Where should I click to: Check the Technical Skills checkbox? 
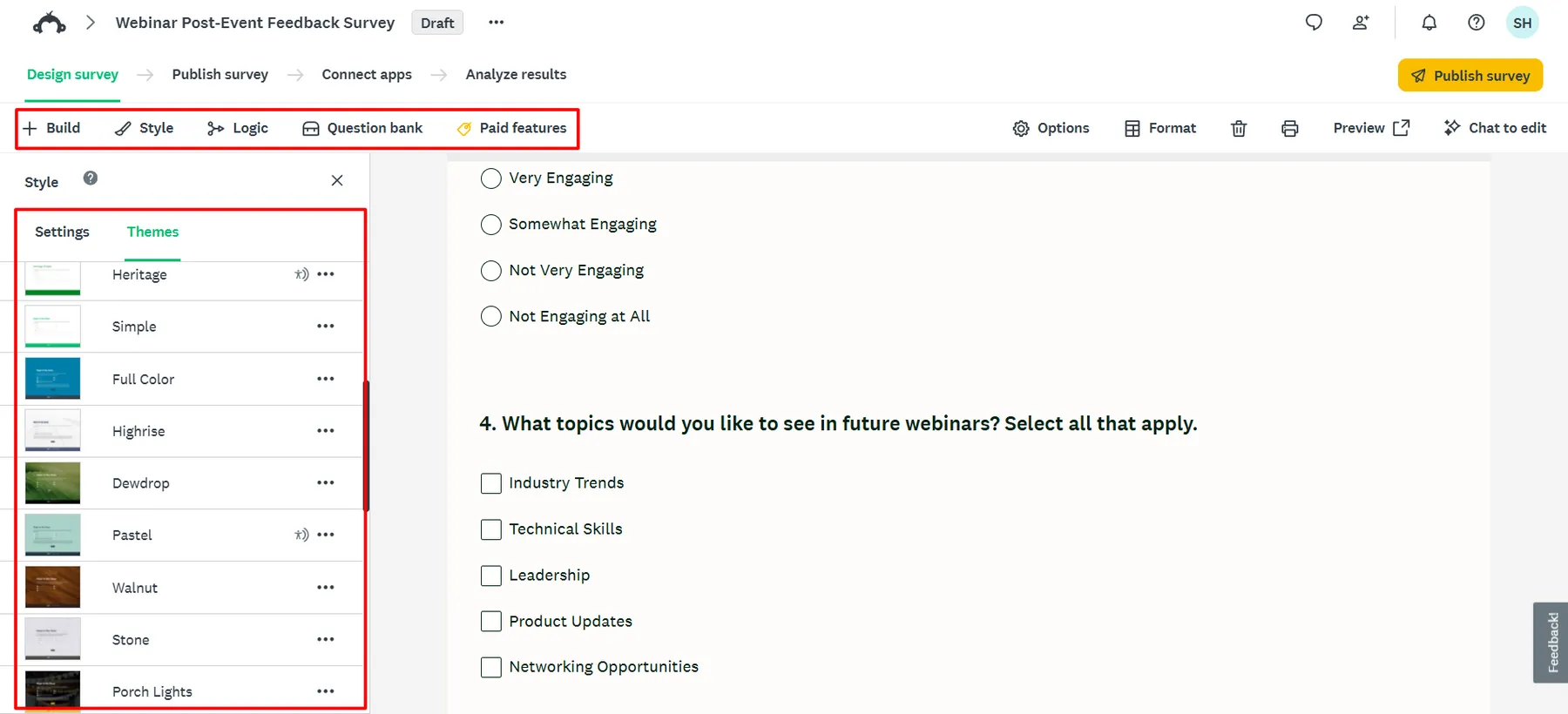click(491, 529)
